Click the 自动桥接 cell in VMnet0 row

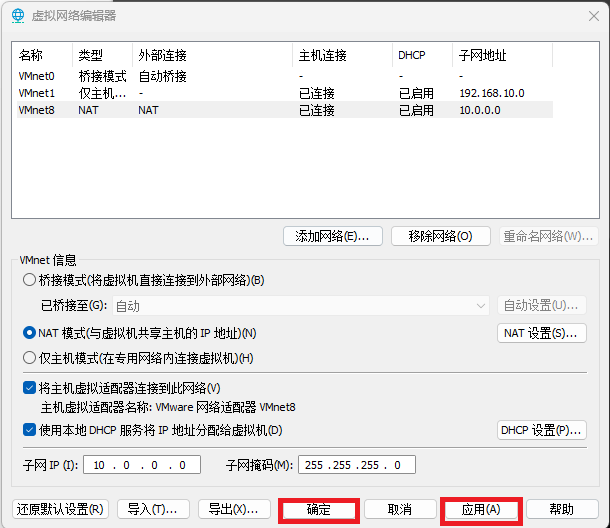point(163,76)
